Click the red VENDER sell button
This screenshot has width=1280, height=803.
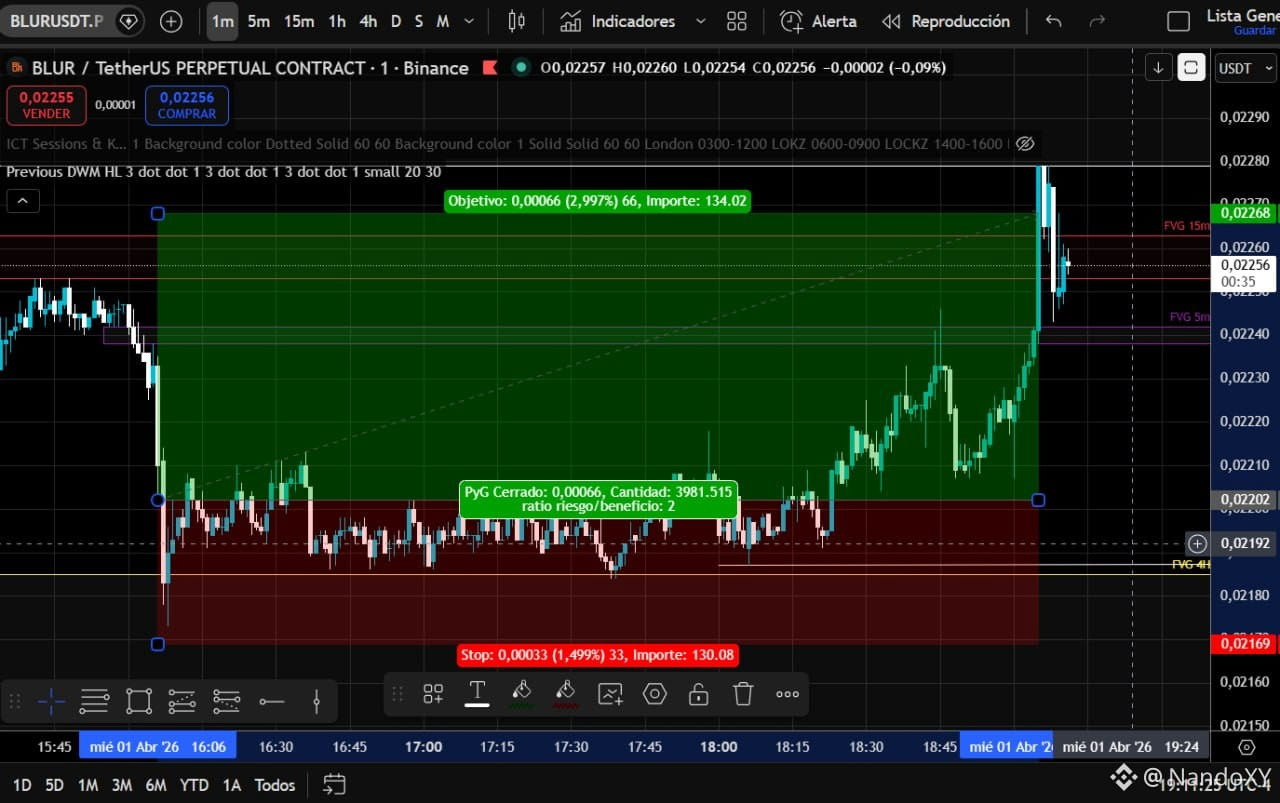point(46,105)
